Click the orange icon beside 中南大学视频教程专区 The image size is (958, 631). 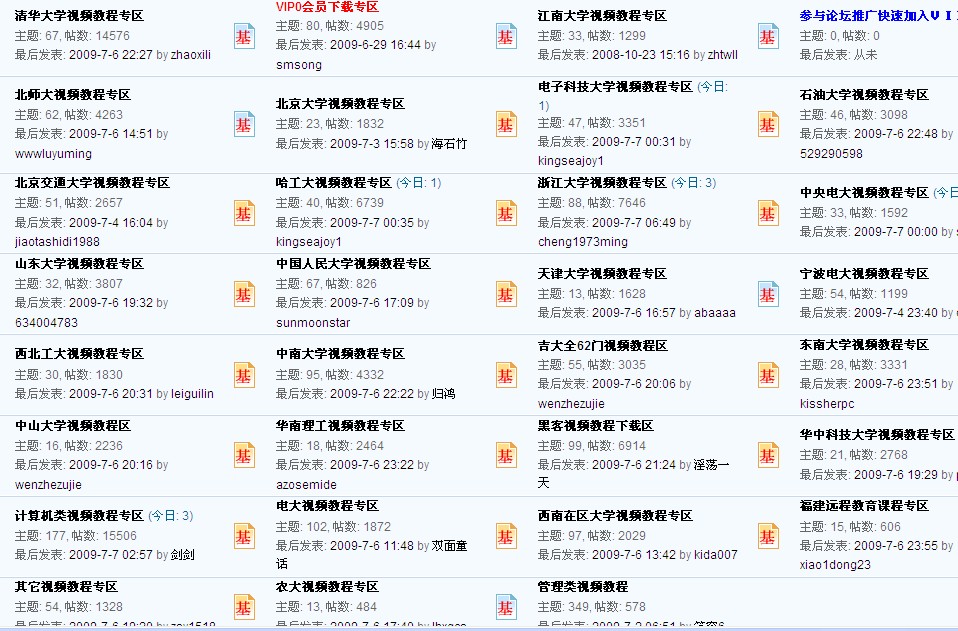(244, 375)
